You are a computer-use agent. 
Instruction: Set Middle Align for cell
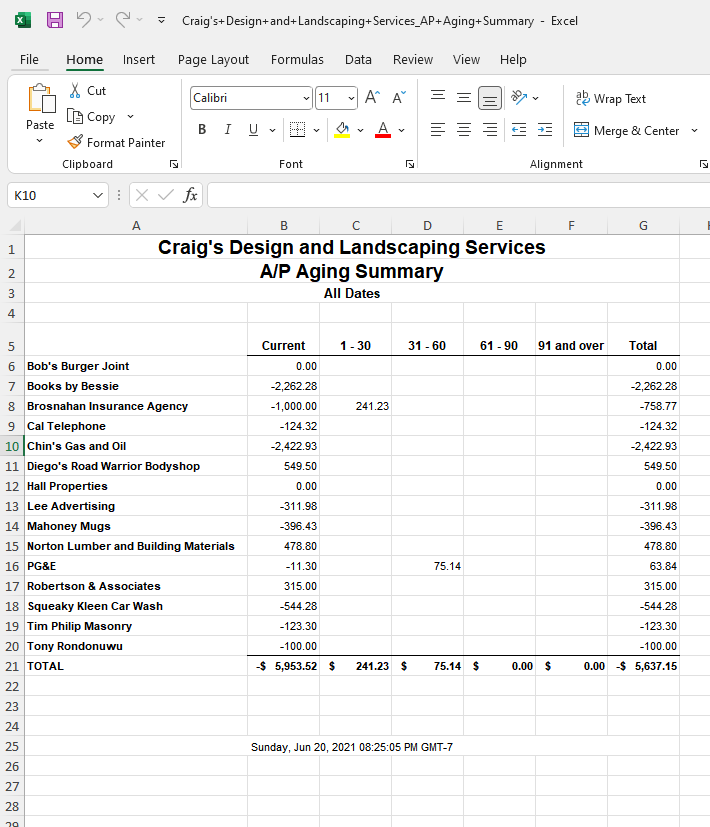[464, 98]
